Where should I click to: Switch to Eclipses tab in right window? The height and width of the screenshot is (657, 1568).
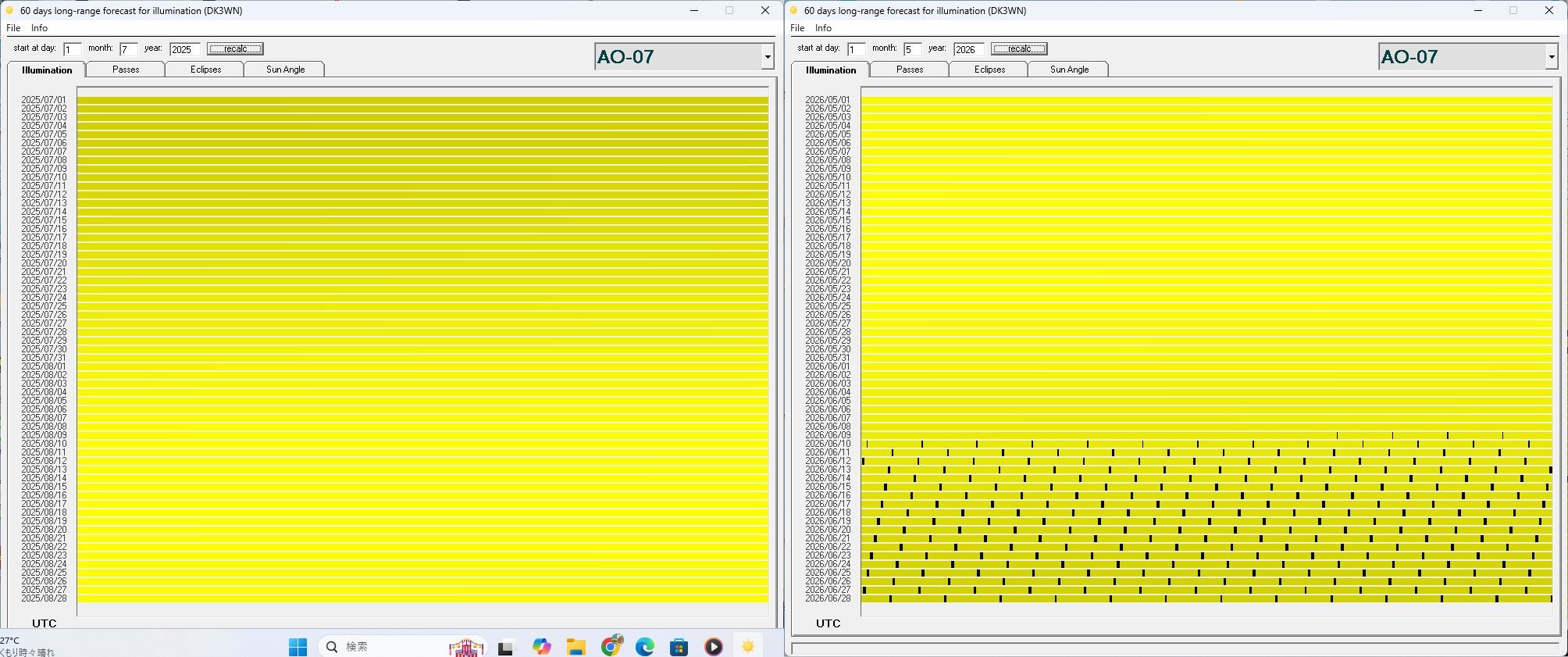(x=989, y=70)
